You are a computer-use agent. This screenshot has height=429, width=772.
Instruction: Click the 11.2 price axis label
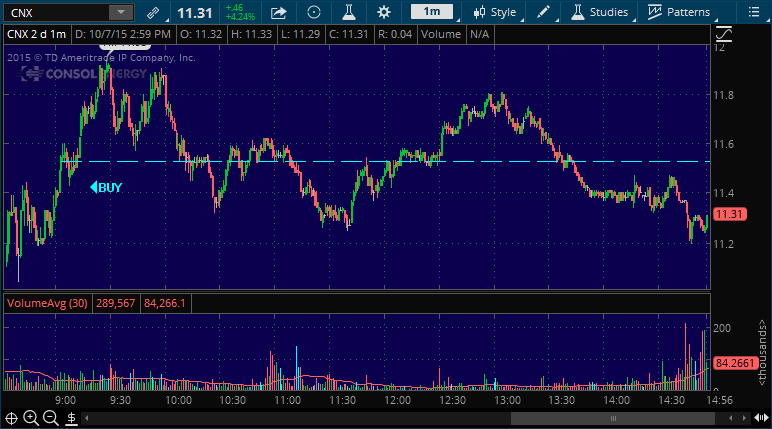click(x=723, y=244)
